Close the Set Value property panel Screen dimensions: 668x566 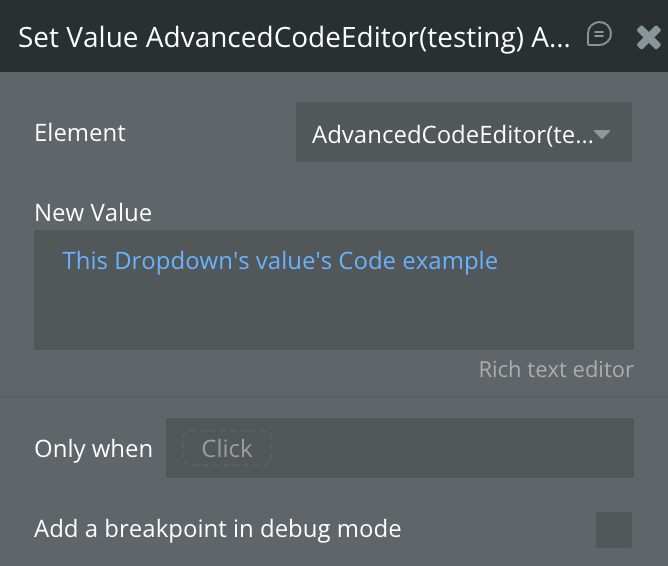coord(648,37)
